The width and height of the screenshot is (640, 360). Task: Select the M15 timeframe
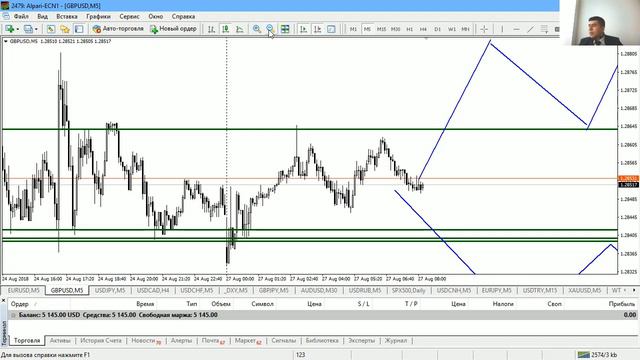click(381, 29)
